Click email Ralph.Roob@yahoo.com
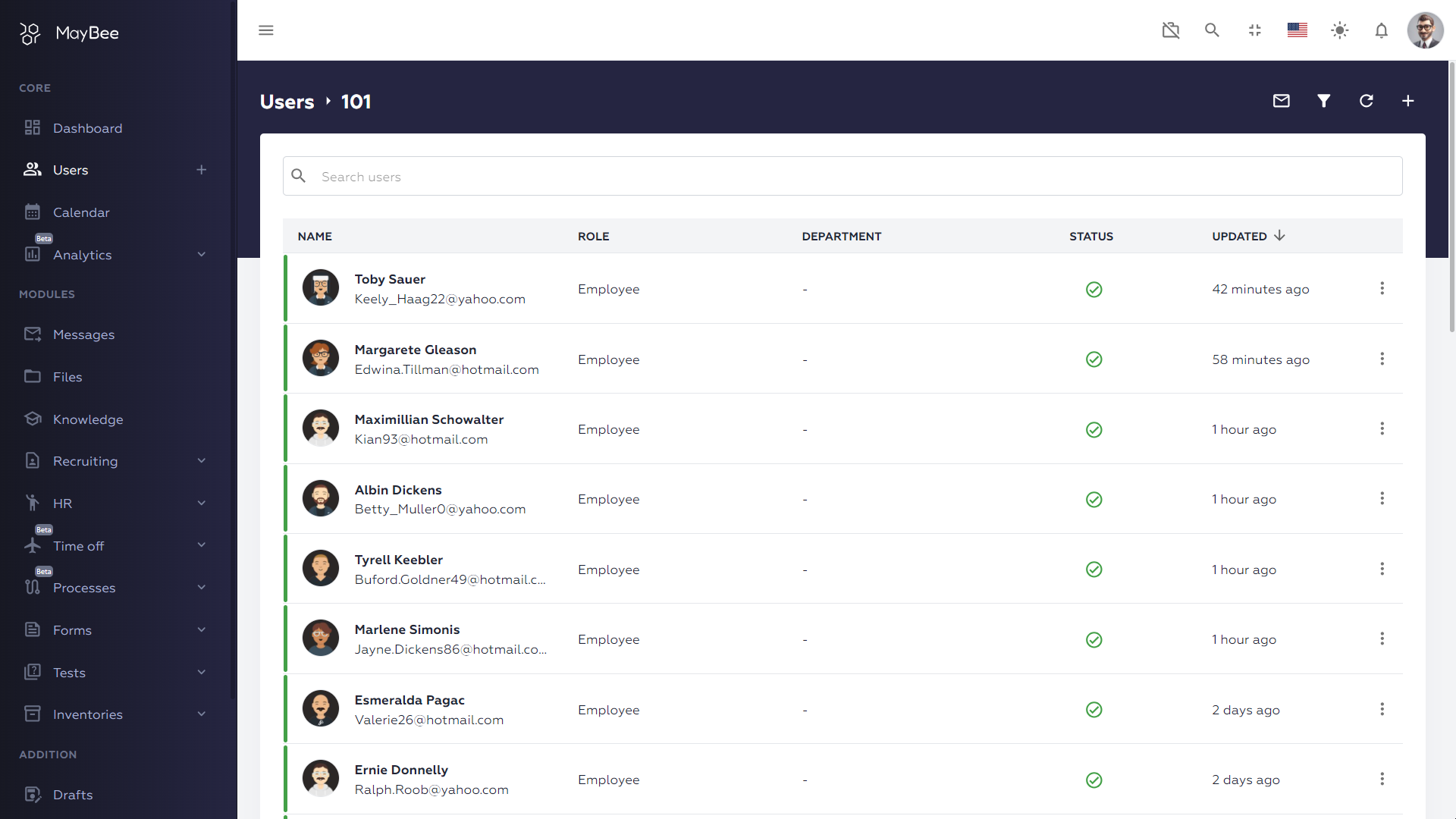The width and height of the screenshot is (1456, 819). [x=431, y=790]
